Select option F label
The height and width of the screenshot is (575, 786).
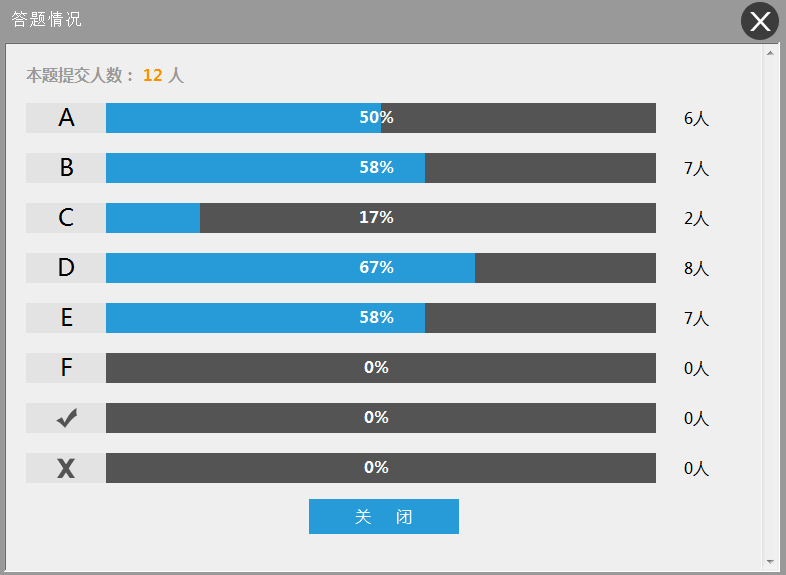tap(66, 368)
